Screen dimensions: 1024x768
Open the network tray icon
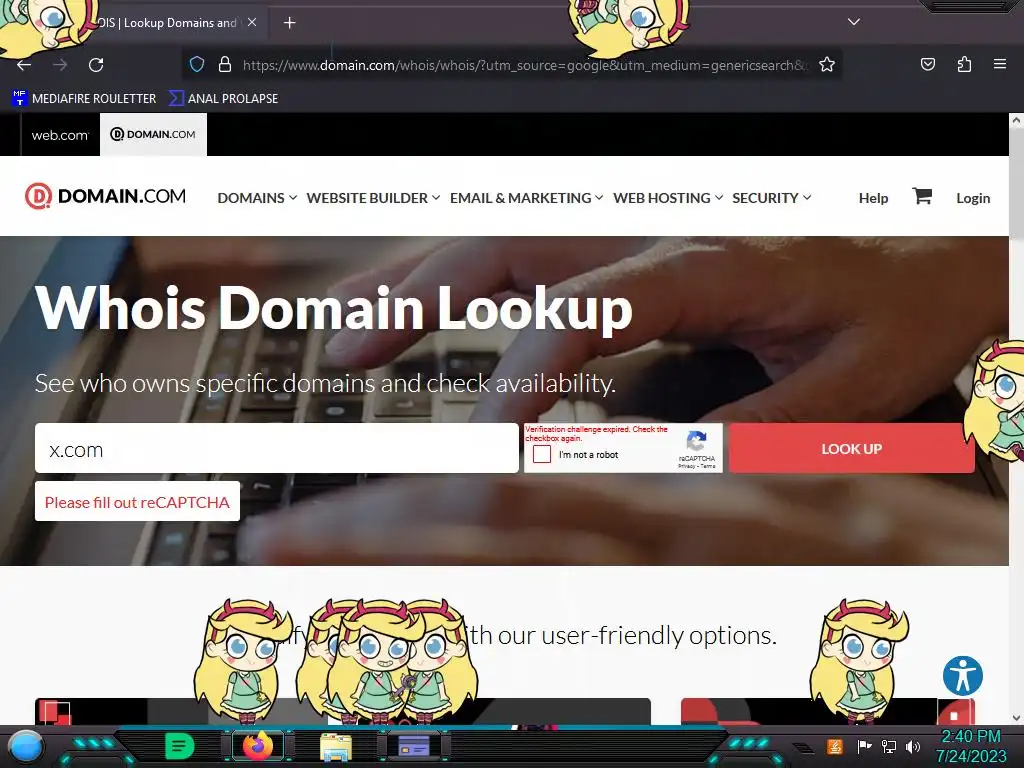[889, 746]
